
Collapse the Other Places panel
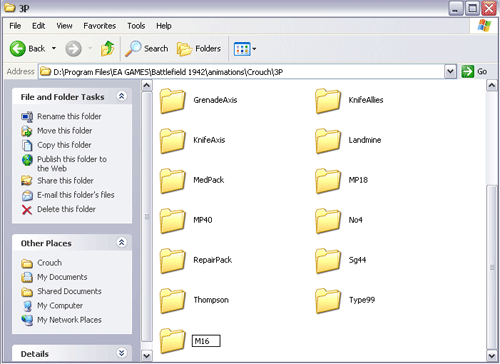click(122, 242)
